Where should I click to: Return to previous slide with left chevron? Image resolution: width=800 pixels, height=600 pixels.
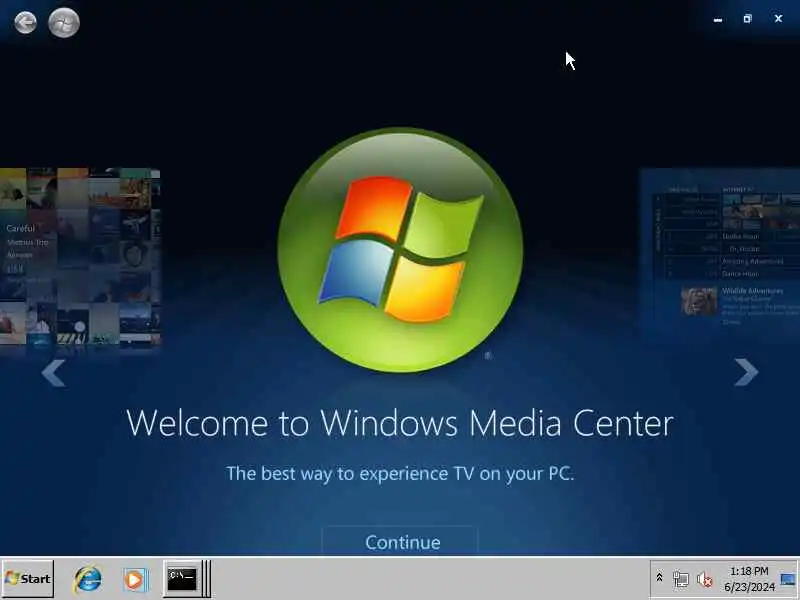click(53, 373)
